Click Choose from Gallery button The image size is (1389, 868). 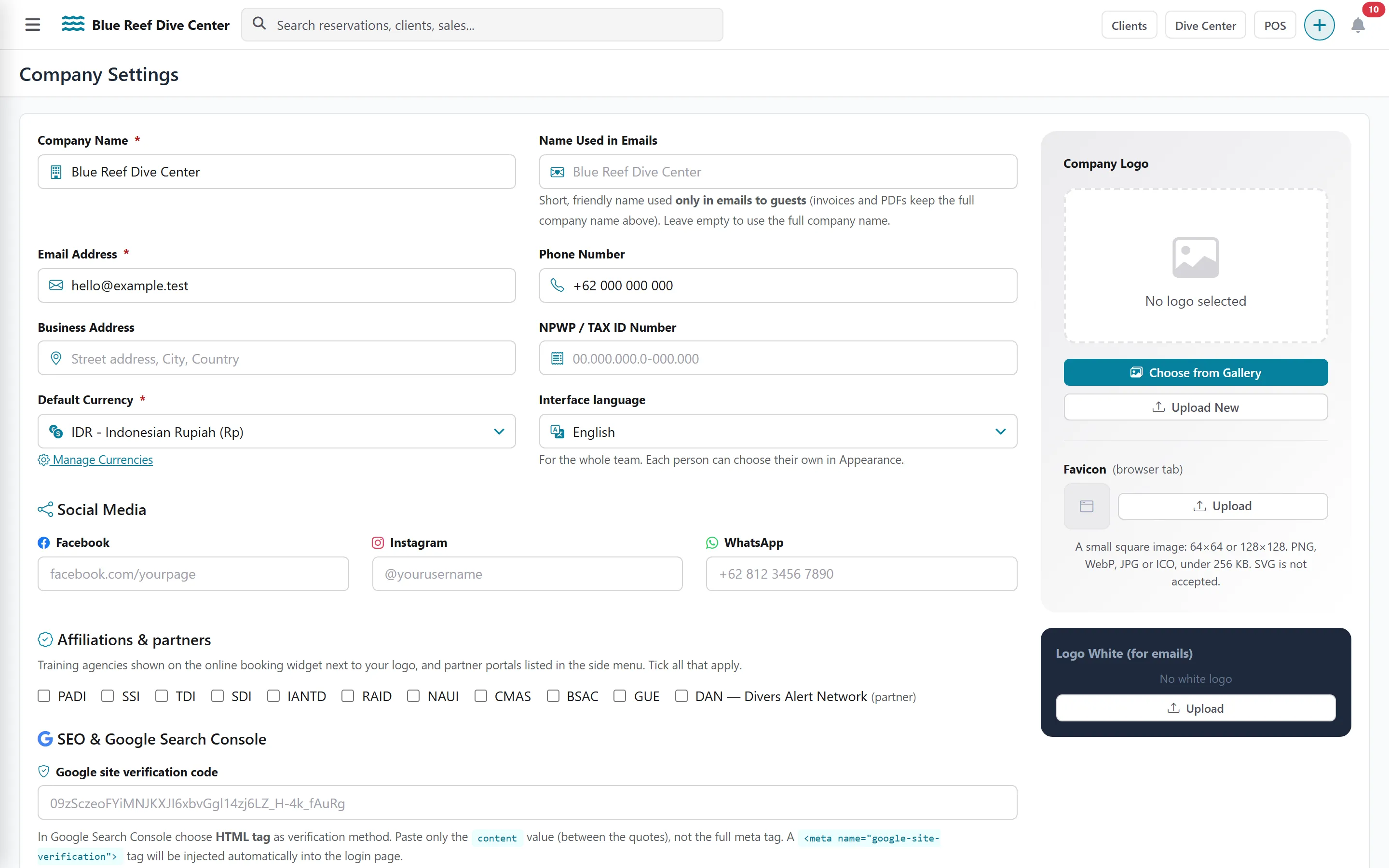[x=1196, y=373]
